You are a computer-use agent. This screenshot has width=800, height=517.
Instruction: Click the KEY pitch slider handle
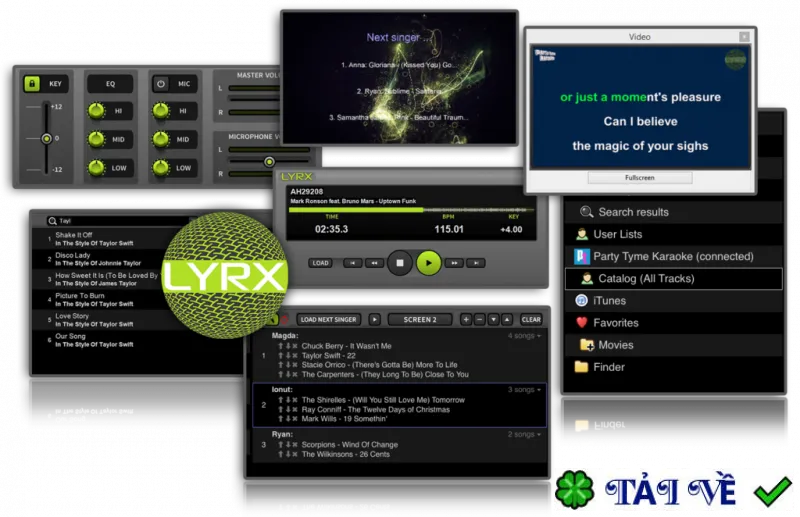pos(46,138)
